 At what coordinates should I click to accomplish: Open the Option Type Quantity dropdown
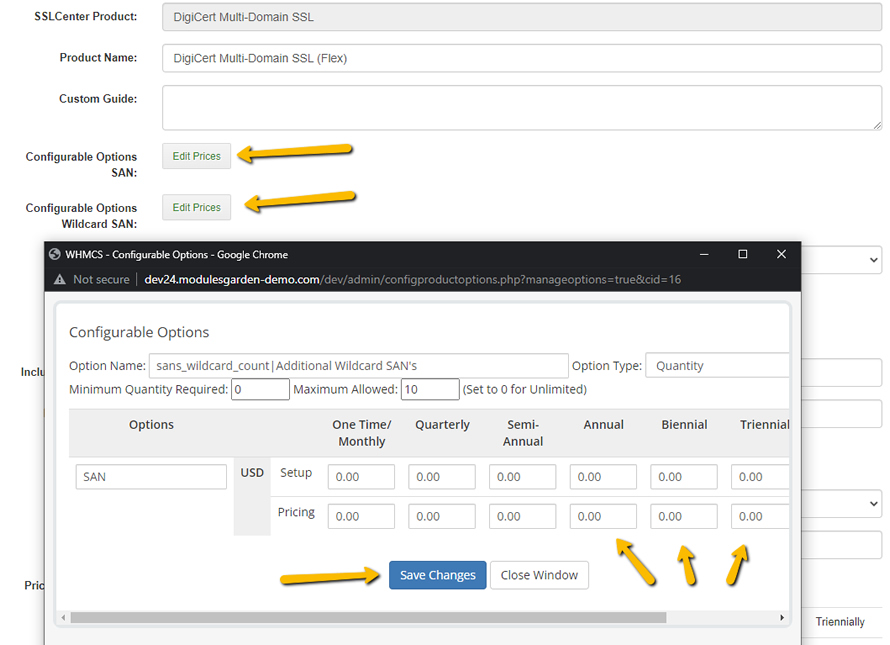tap(717, 366)
